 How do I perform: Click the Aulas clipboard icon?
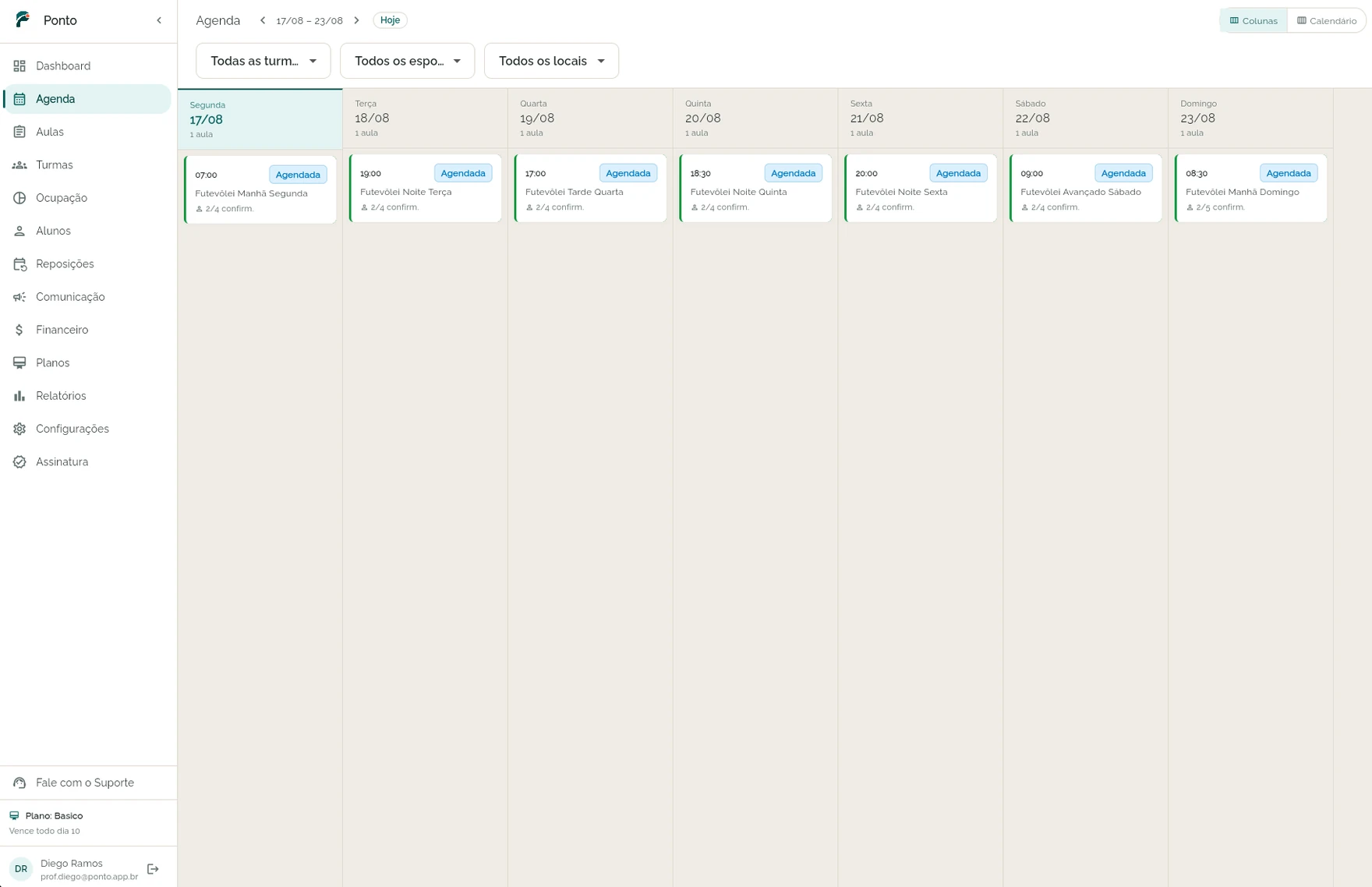[x=19, y=132]
